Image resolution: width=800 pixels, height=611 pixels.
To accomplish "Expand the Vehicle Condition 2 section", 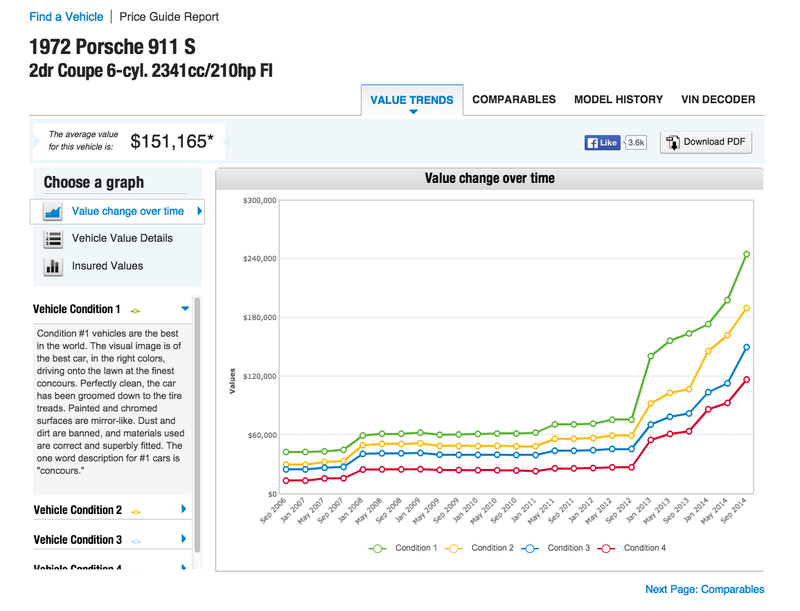I will [112, 510].
